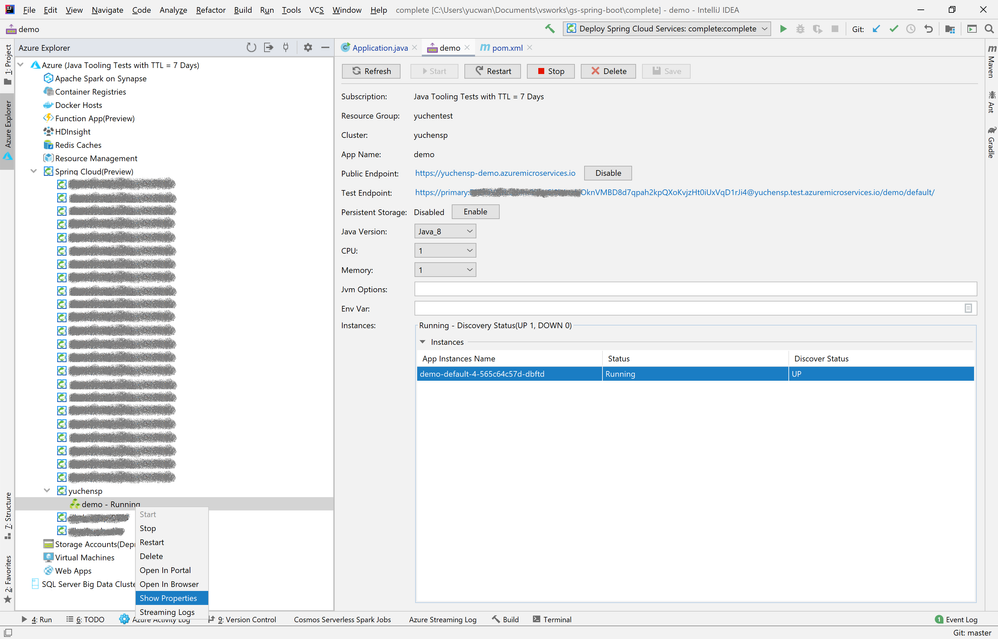Screen dimensions: 998x639
Task: Click the Refresh button
Action: (371, 71)
